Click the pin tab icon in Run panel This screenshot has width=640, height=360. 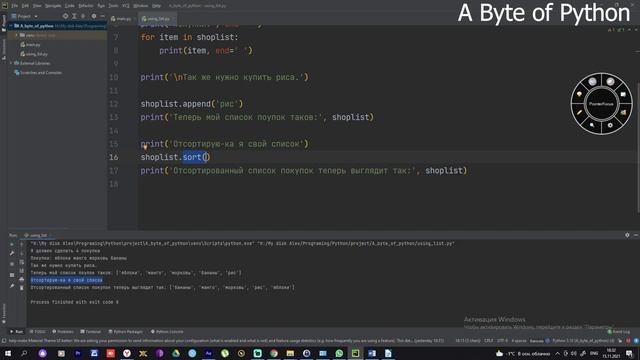pyautogui.click(x=12, y=286)
